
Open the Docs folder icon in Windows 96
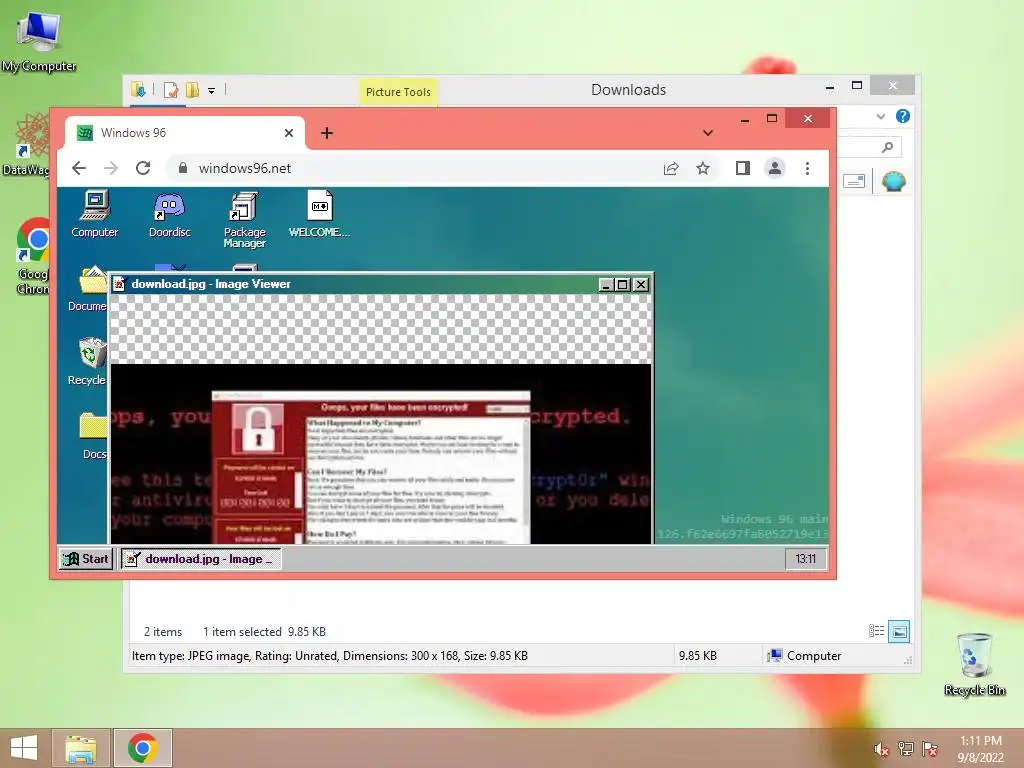click(92, 435)
